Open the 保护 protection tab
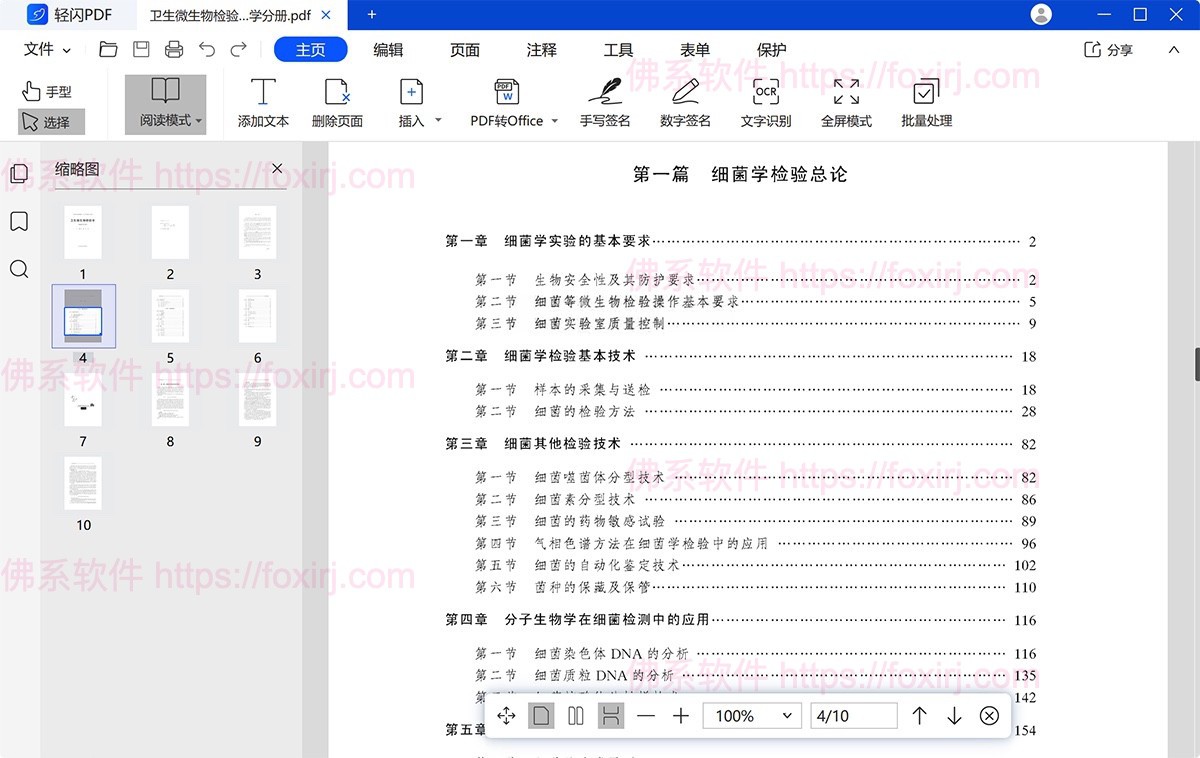 pyautogui.click(x=771, y=48)
